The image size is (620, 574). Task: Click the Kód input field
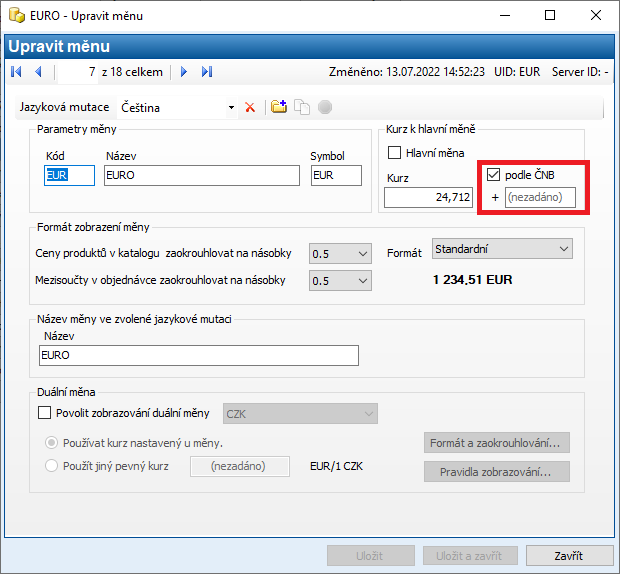pyautogui.click(x=68, y=175)
